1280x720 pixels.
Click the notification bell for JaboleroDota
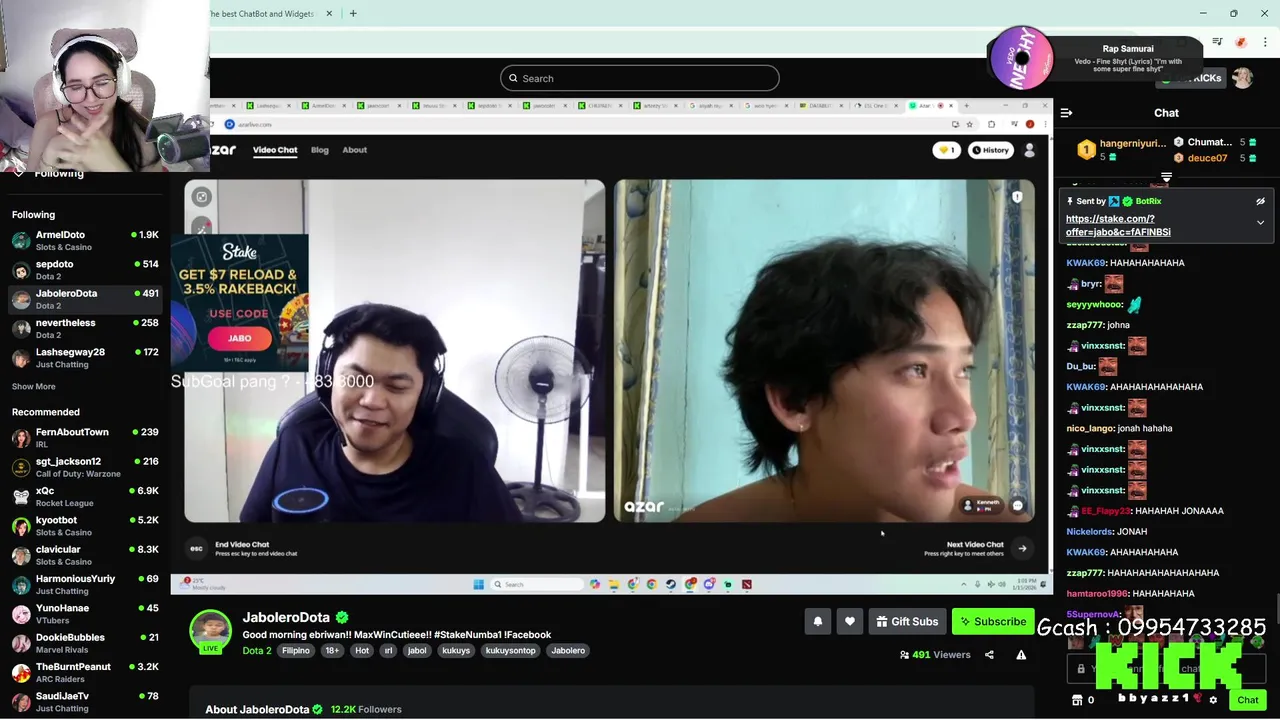tap(817, 622)
